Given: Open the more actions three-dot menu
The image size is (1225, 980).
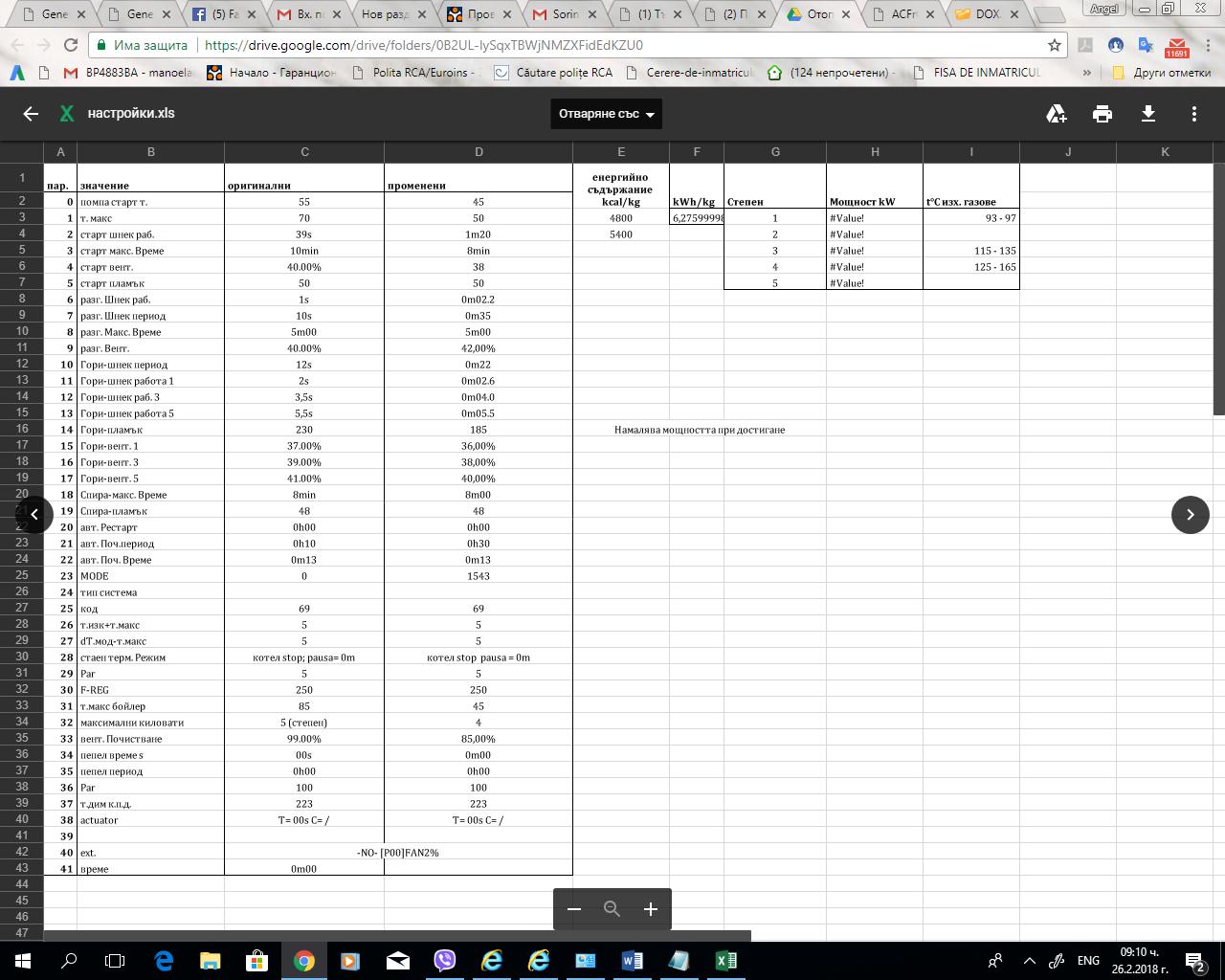Looking at the screenshot, I should pyautogui.click(x=1194, y=114).
